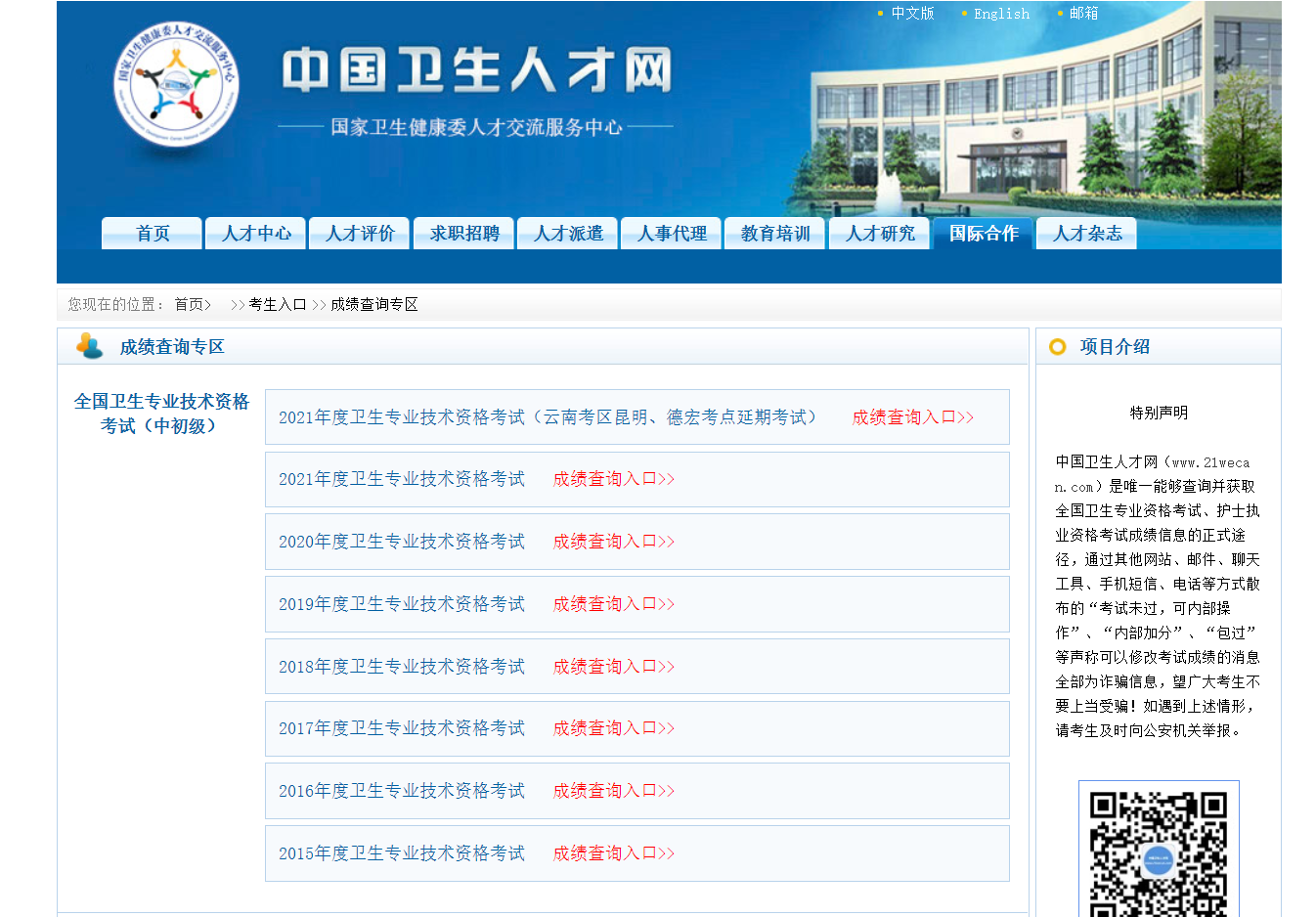Open the QR code image
The width and height of the screenshot is (1316, 917).
tap(1159, 849)
